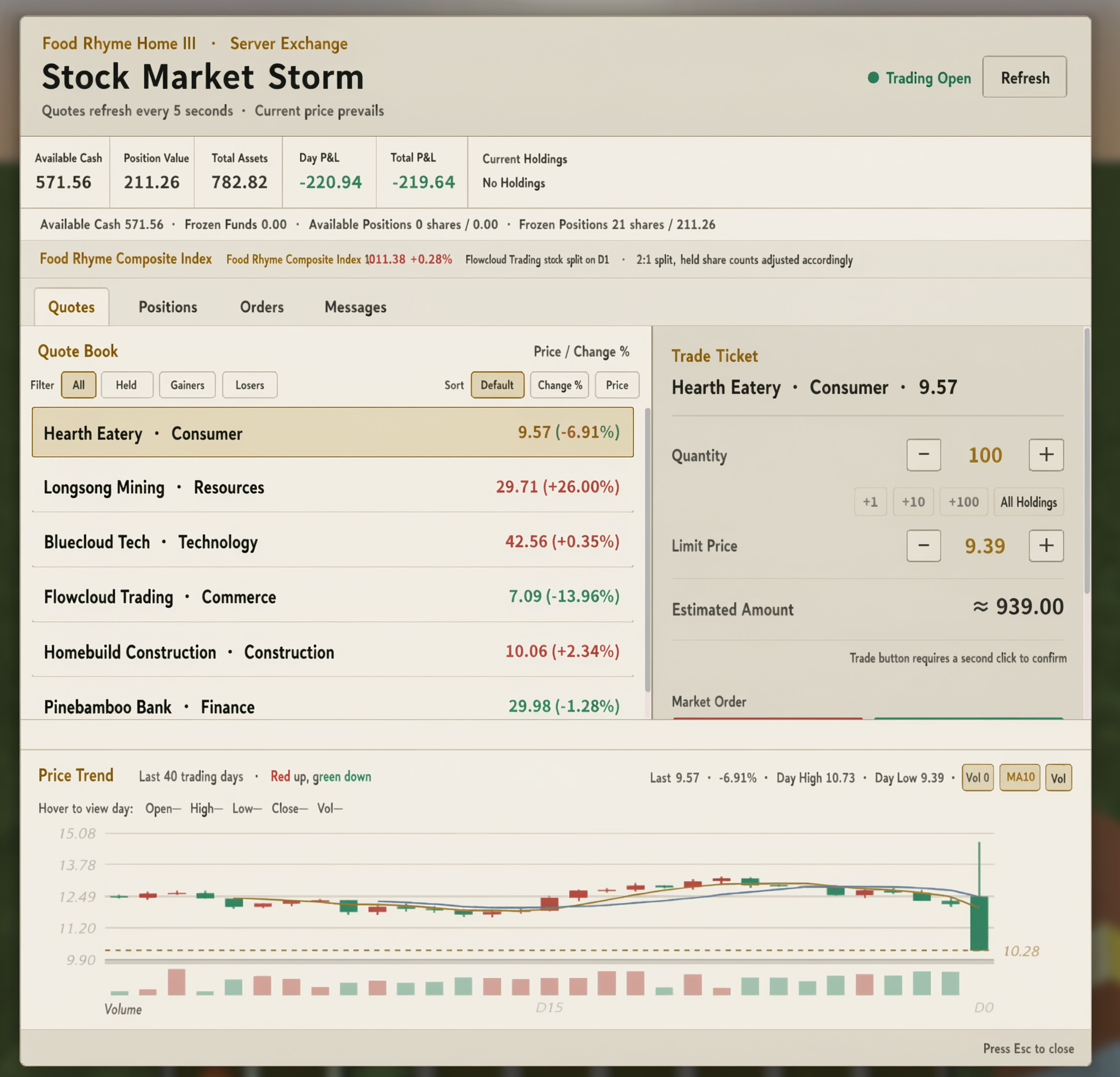The width and height of the screenshot is (1120, 1077).
Task: Click the 10.28 dashed price marker
Action: [1021, 951]
